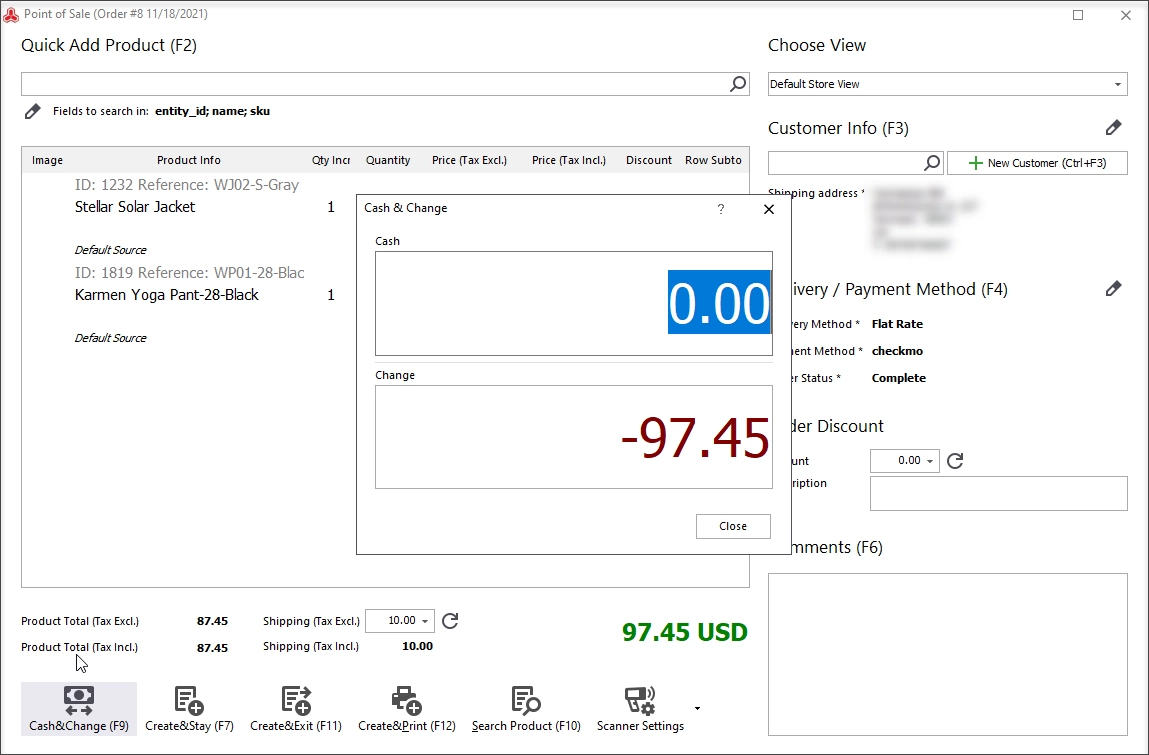The image size is (1149, 755).
Task: Click the Quantity column header
Action: point(388,160)
